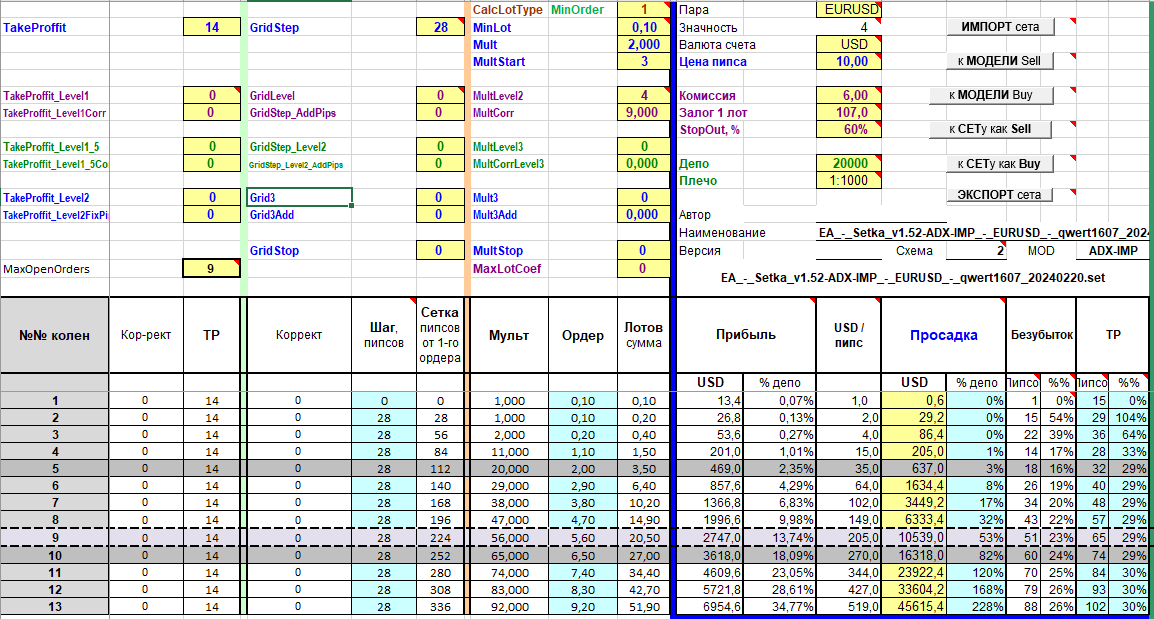The width and height of the screenshot is (1154, 619).
Task: Select row header 5 in колен column
Action: click(54, 469)
